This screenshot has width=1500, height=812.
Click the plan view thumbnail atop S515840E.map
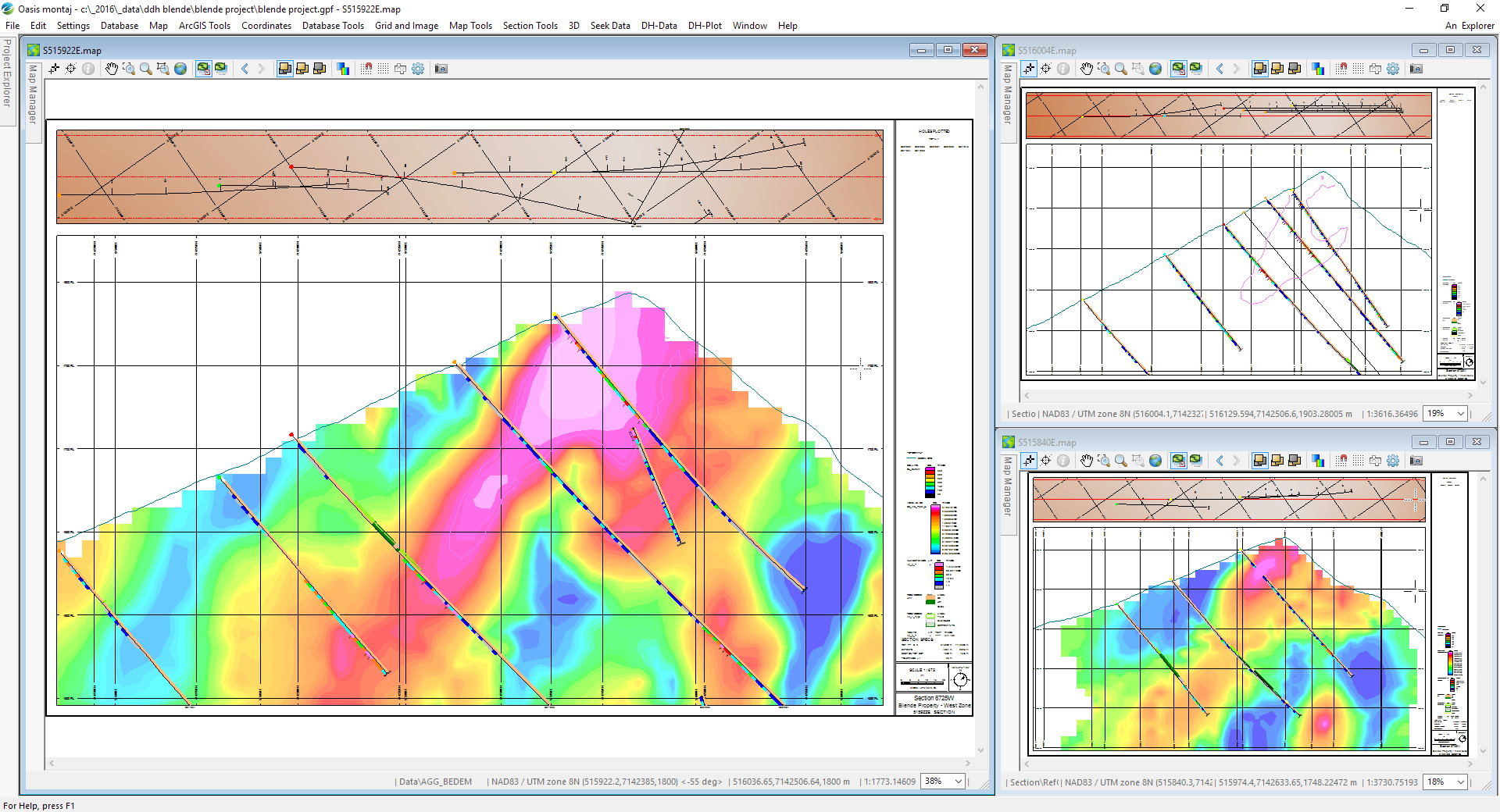click(1228, 499)
